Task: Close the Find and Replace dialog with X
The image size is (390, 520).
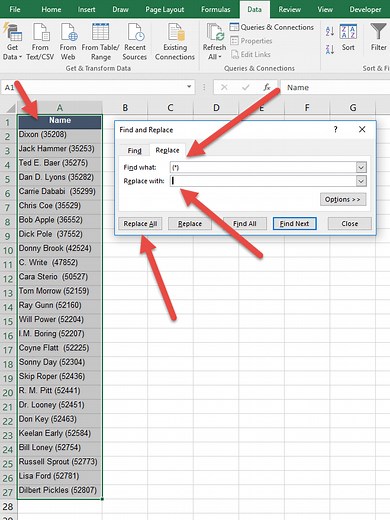Action: [x=362, y=129]
